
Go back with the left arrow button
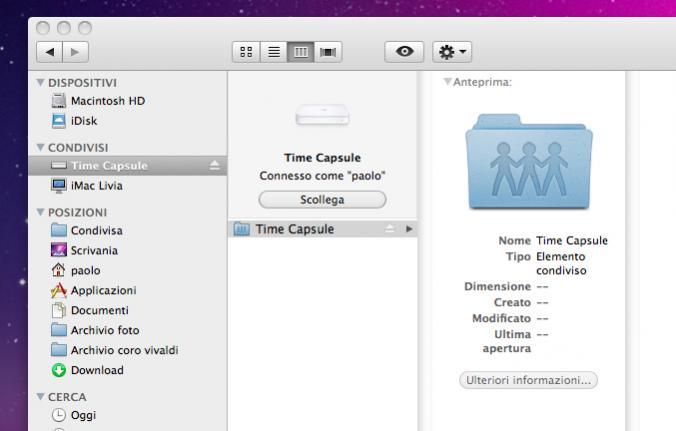click(50, 52)
